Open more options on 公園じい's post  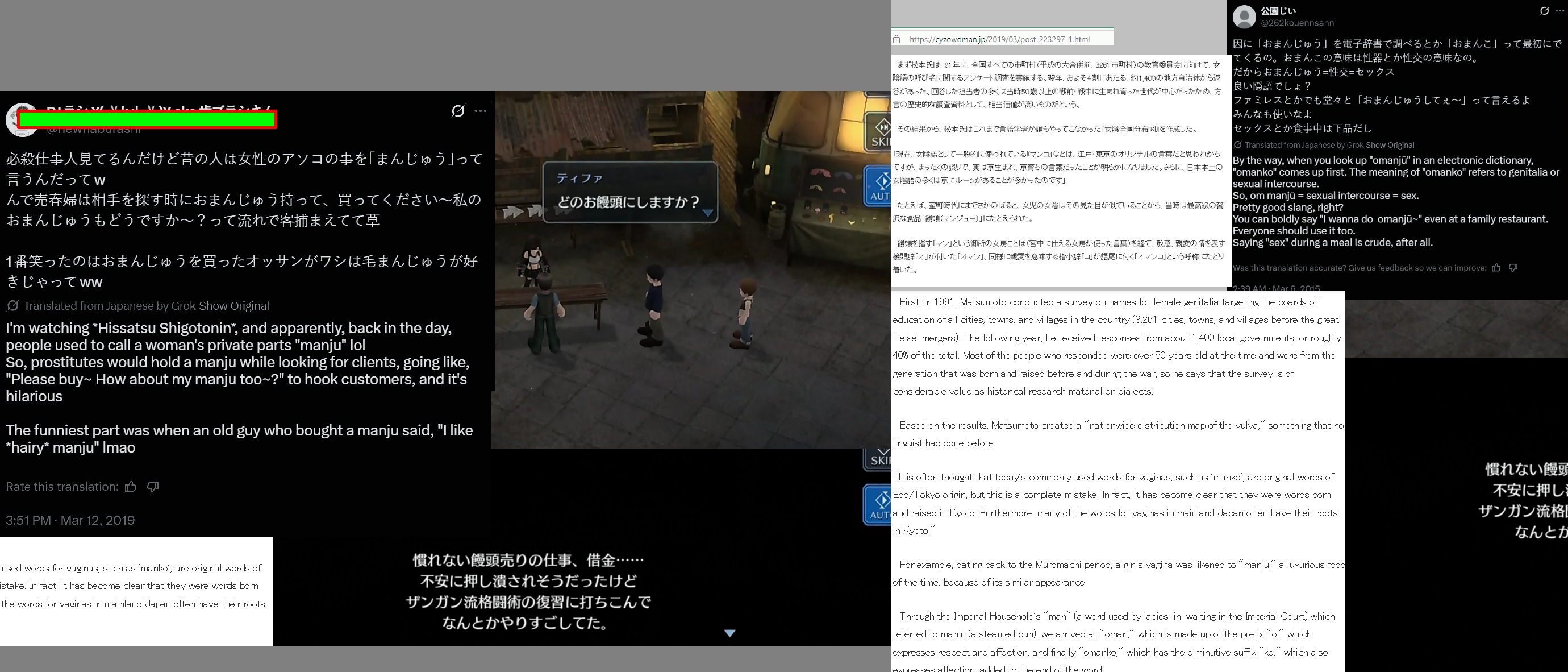coord(1559,11)
